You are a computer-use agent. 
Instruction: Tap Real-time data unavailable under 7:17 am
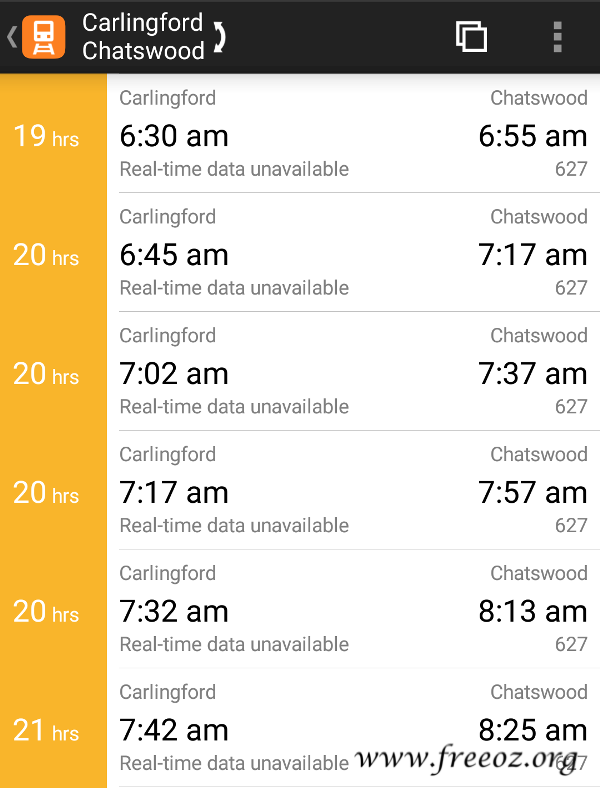pyautogui.click(x=234, y=526)
